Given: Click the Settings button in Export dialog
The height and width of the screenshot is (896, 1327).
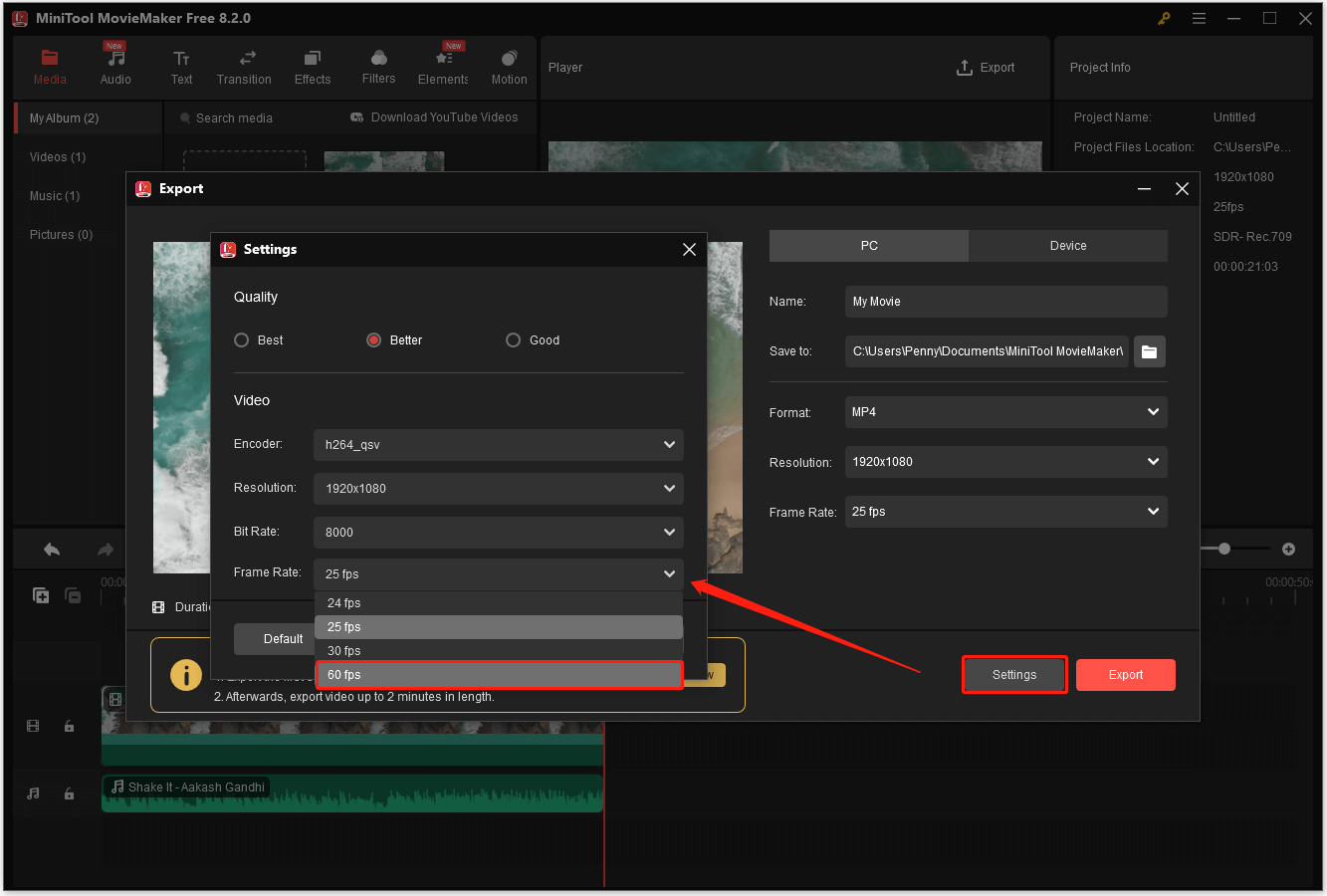Looking at the screenshot, I should pyautogui.click(x=1014, y=675).
